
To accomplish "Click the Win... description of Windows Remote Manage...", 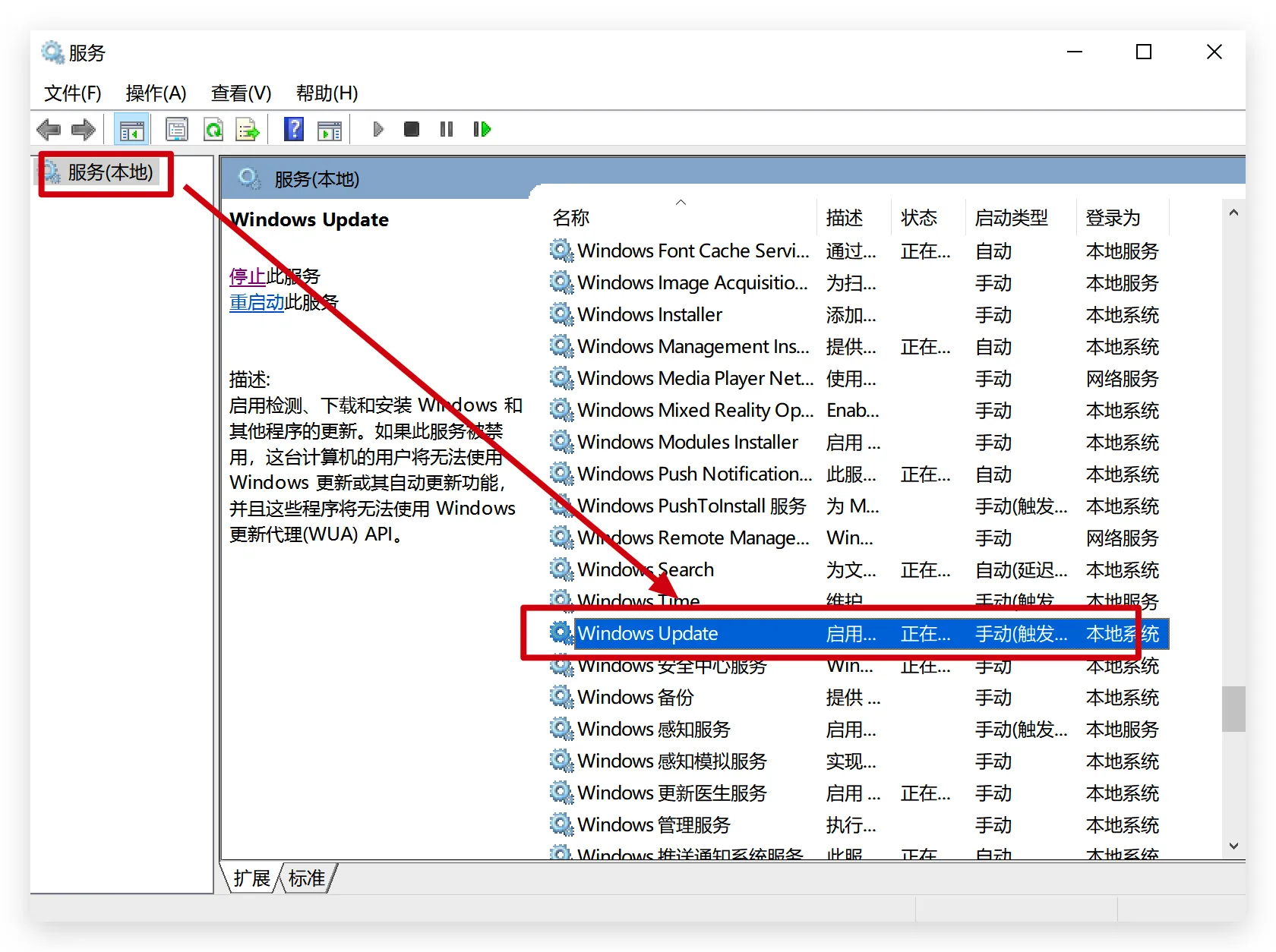I will [x=850, y=538].
